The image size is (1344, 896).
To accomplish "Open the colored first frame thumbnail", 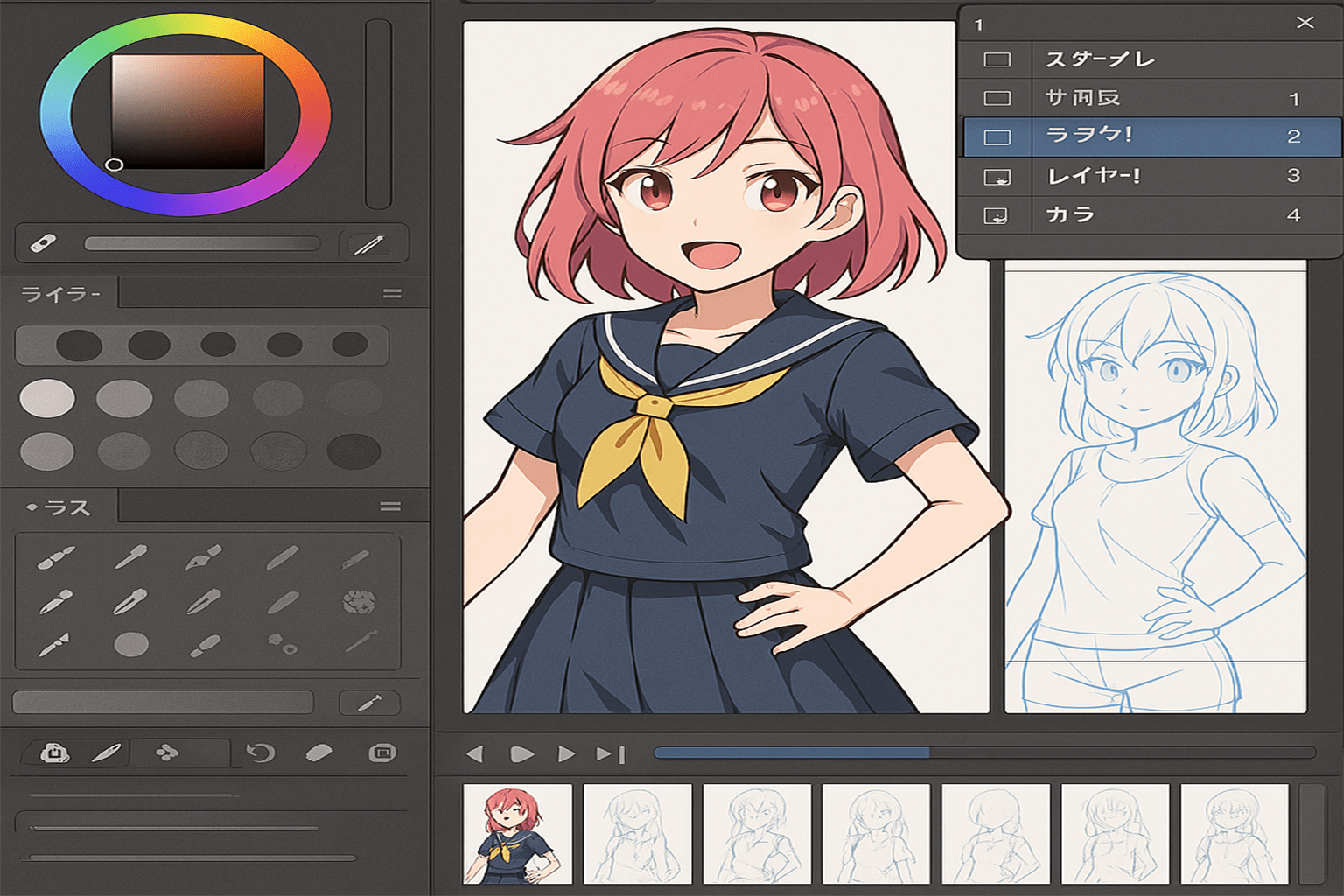I will 517,834.
